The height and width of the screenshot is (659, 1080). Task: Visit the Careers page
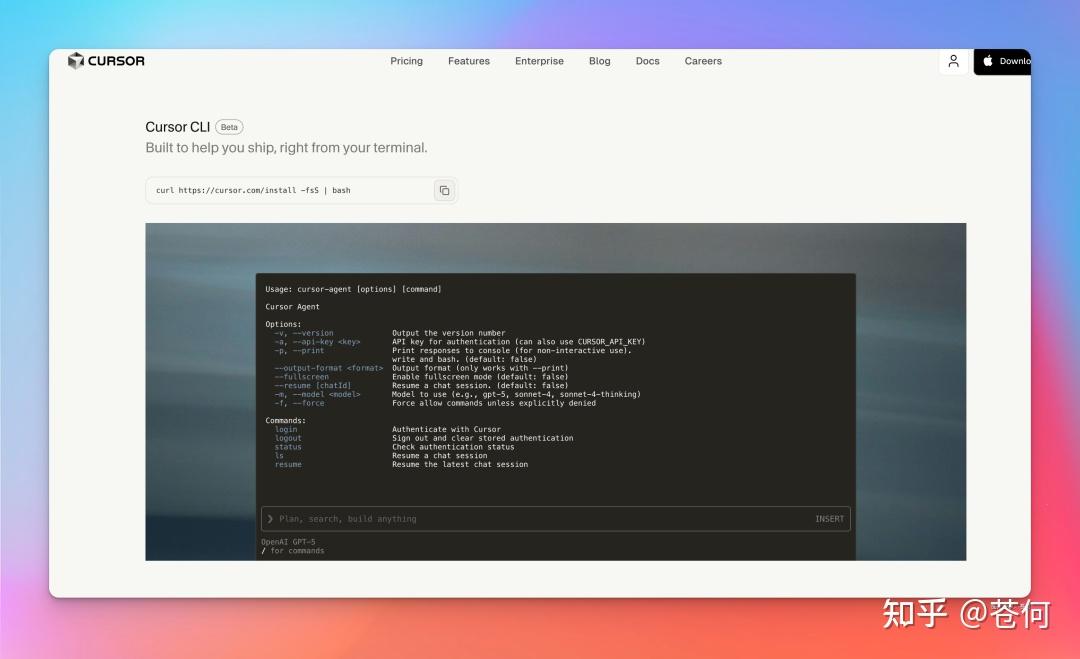pos(703,61)
